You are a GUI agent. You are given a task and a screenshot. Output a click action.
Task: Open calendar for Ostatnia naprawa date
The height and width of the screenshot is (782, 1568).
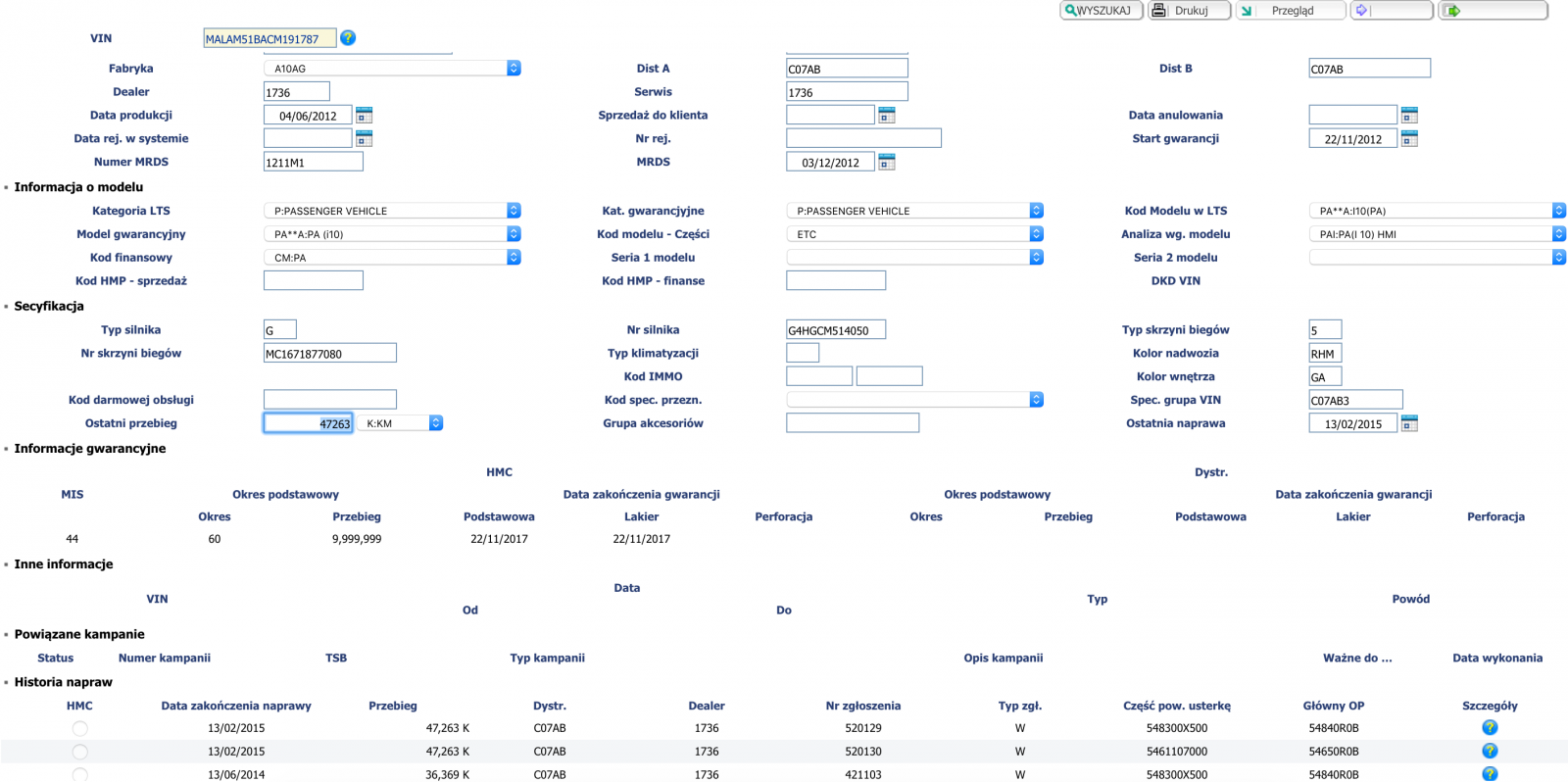click(x=1409, y=423)
